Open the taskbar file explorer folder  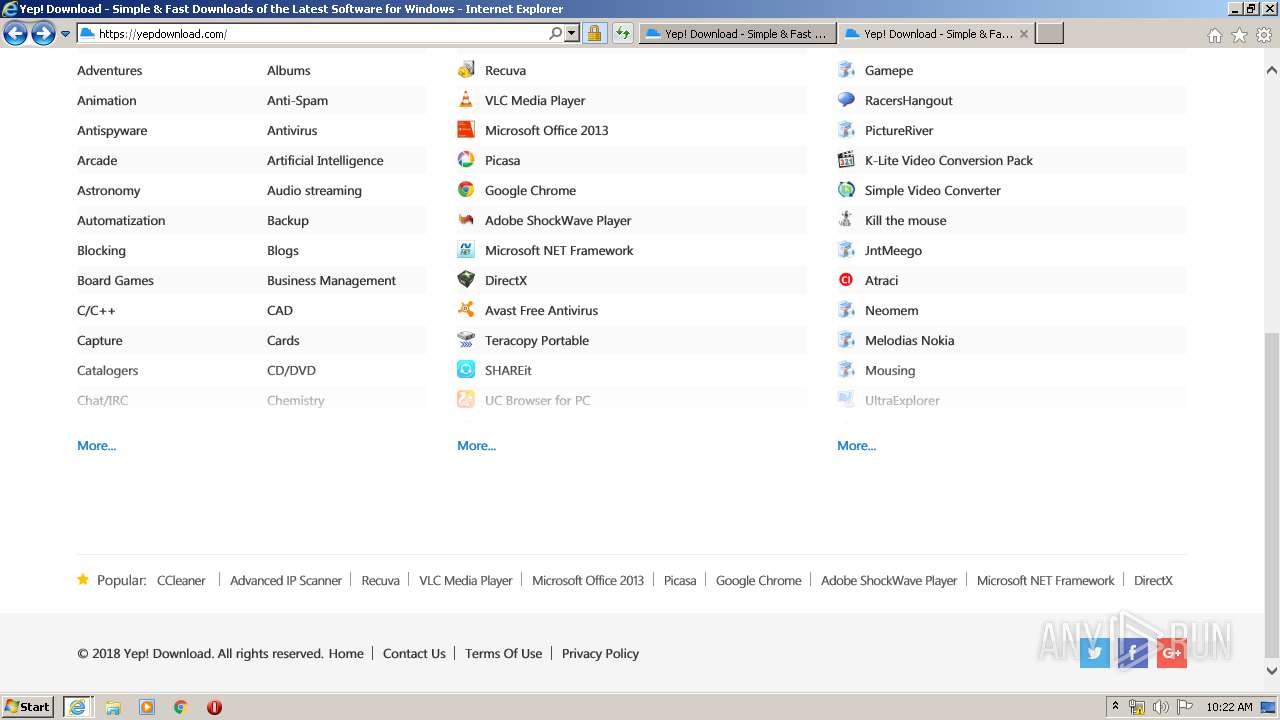113,707
